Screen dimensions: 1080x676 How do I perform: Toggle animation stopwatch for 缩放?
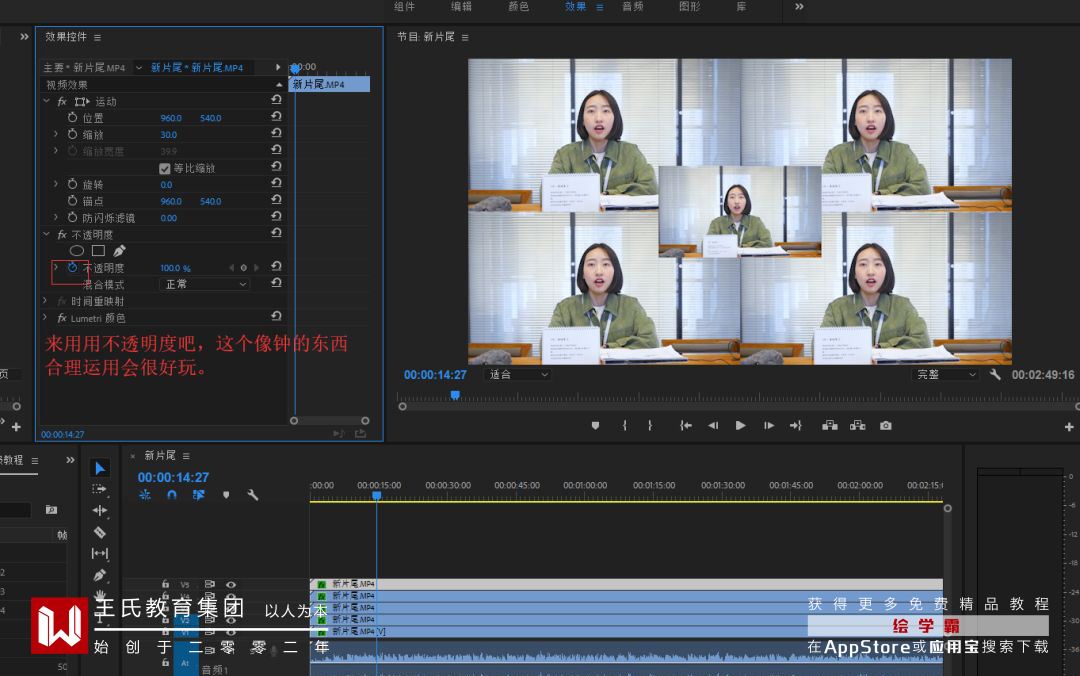[72, 134]
